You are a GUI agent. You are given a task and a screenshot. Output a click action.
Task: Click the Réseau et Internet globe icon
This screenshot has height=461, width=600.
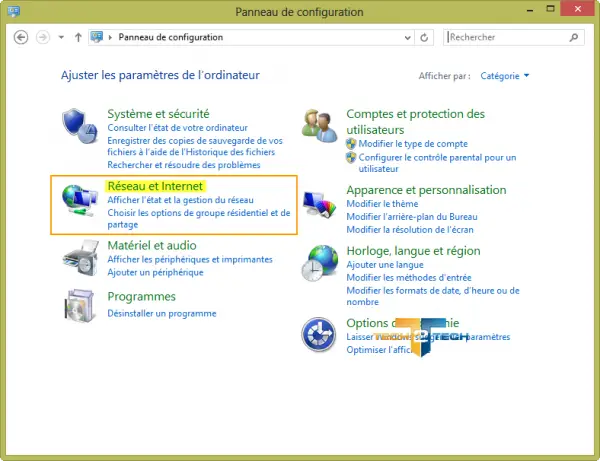pos(79,200)
